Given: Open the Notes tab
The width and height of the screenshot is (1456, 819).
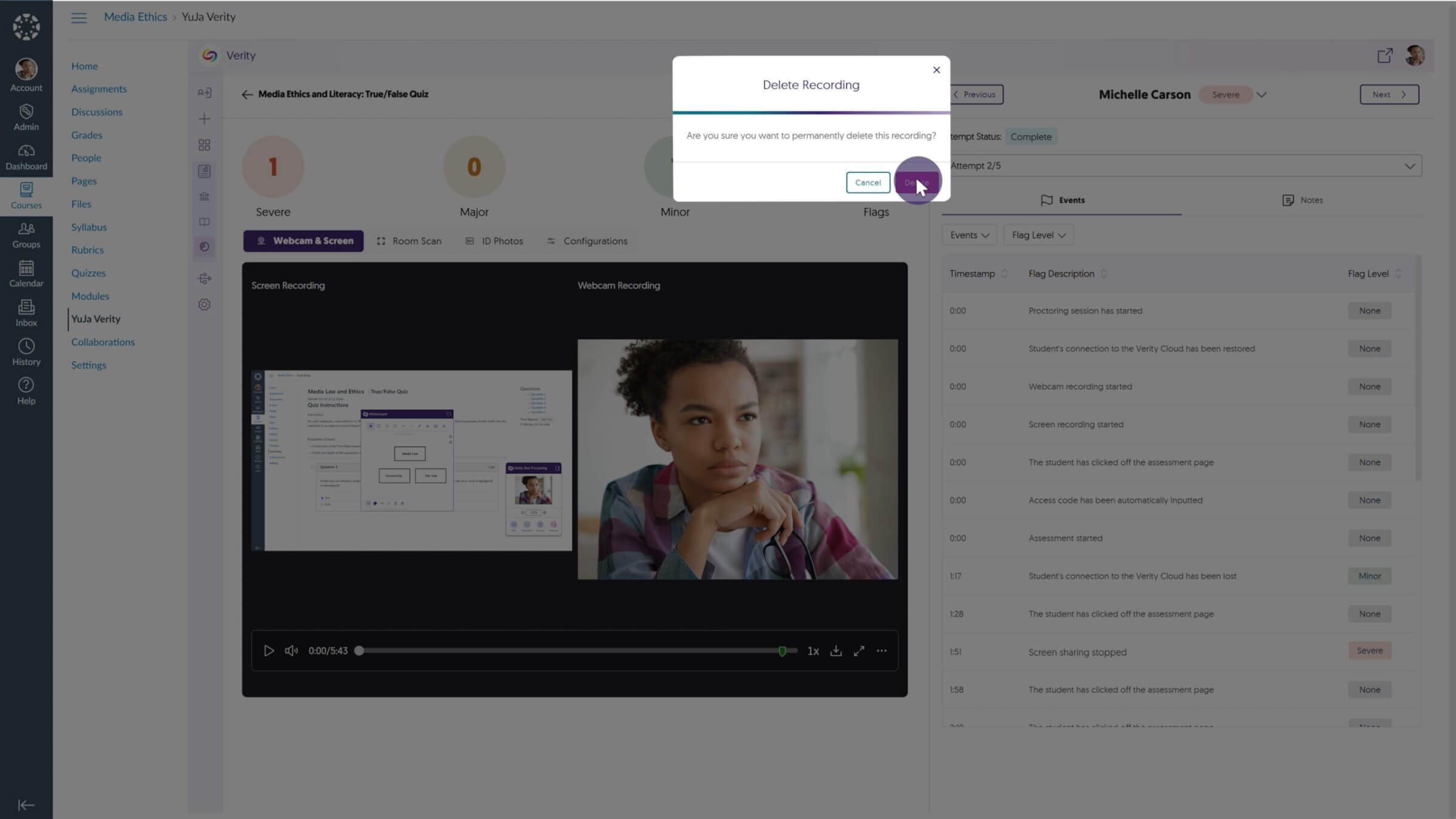Looking at the screenshot, I should (1303, 200).
